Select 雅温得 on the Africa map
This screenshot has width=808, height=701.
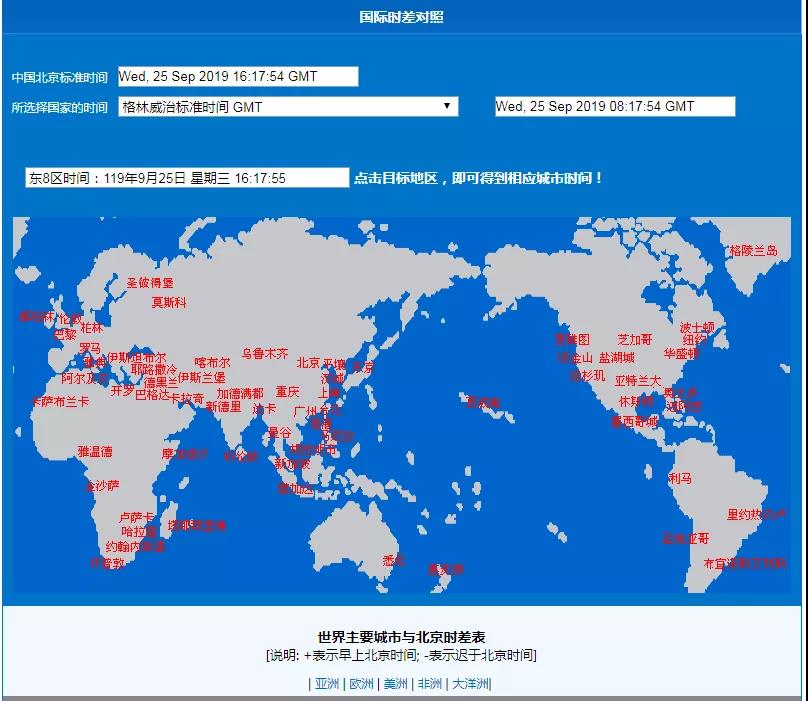pyautogui.click(x=95, y=452)
